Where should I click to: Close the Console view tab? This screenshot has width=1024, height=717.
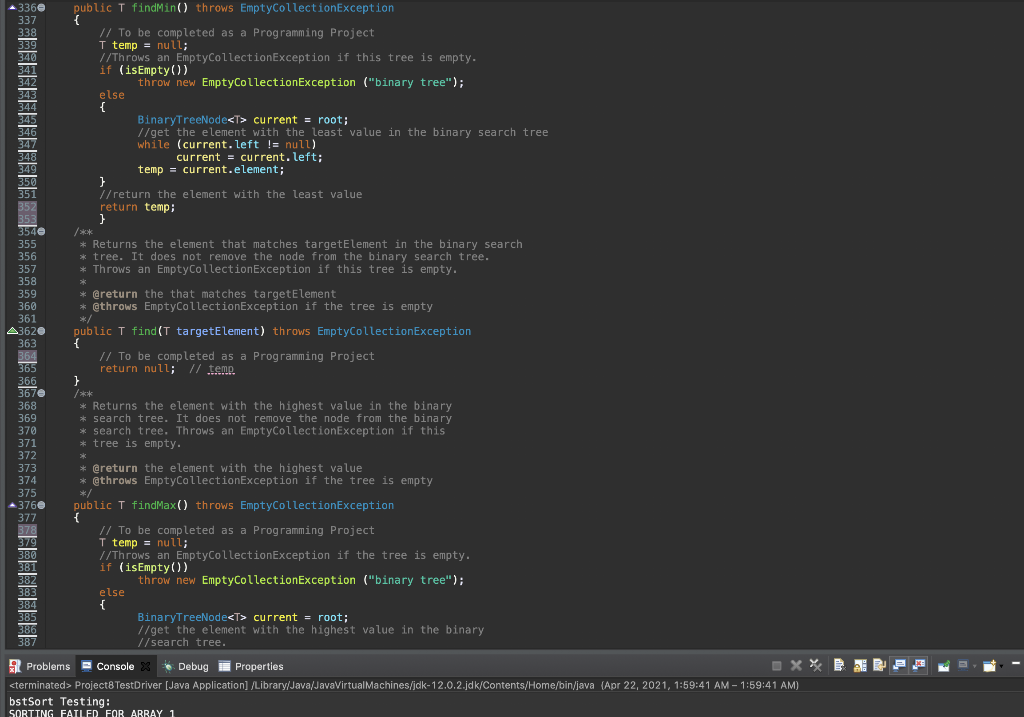point(146,666)
